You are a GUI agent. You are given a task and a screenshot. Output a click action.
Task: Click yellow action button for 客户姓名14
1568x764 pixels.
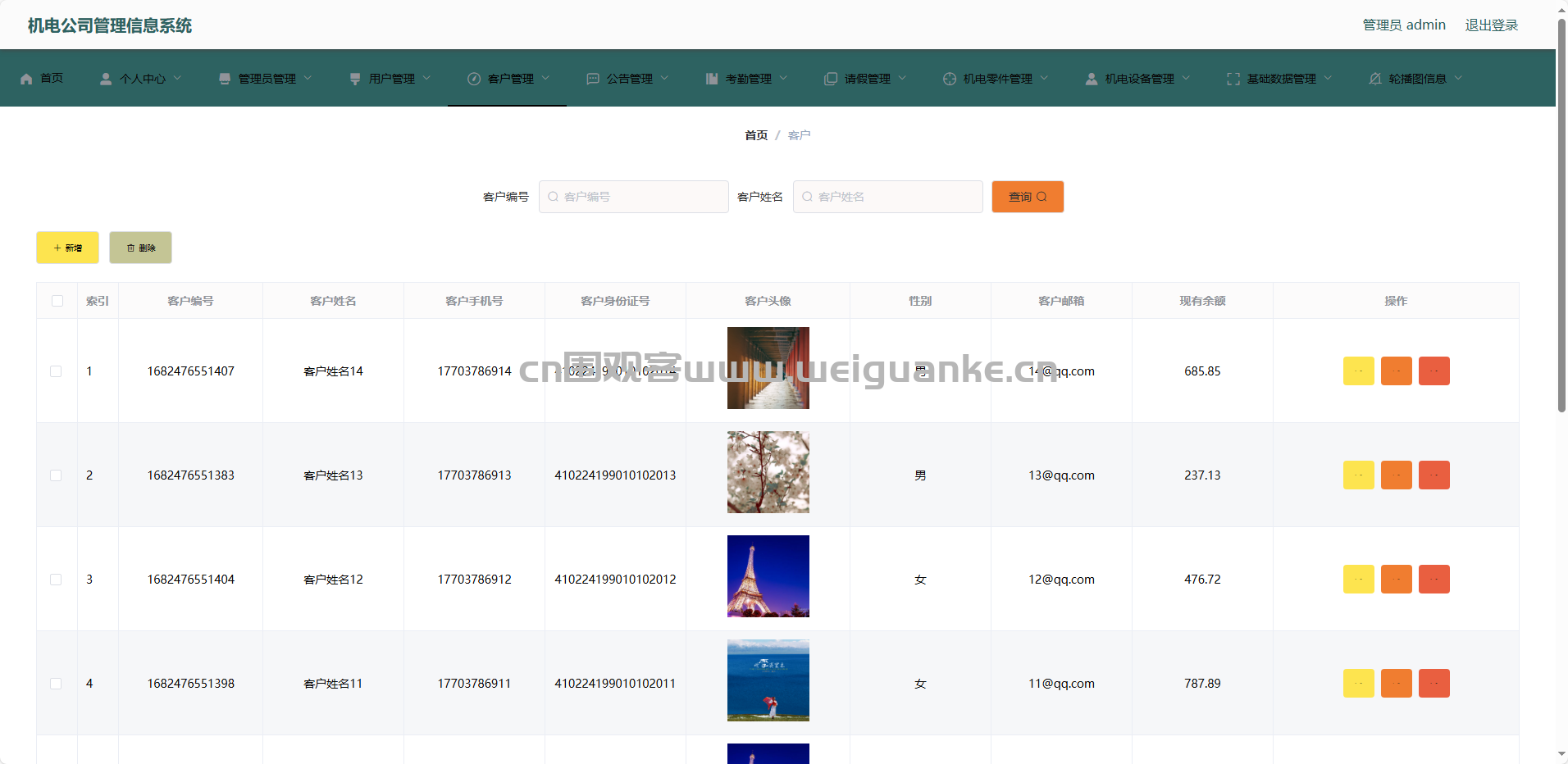click(1359, 371)
